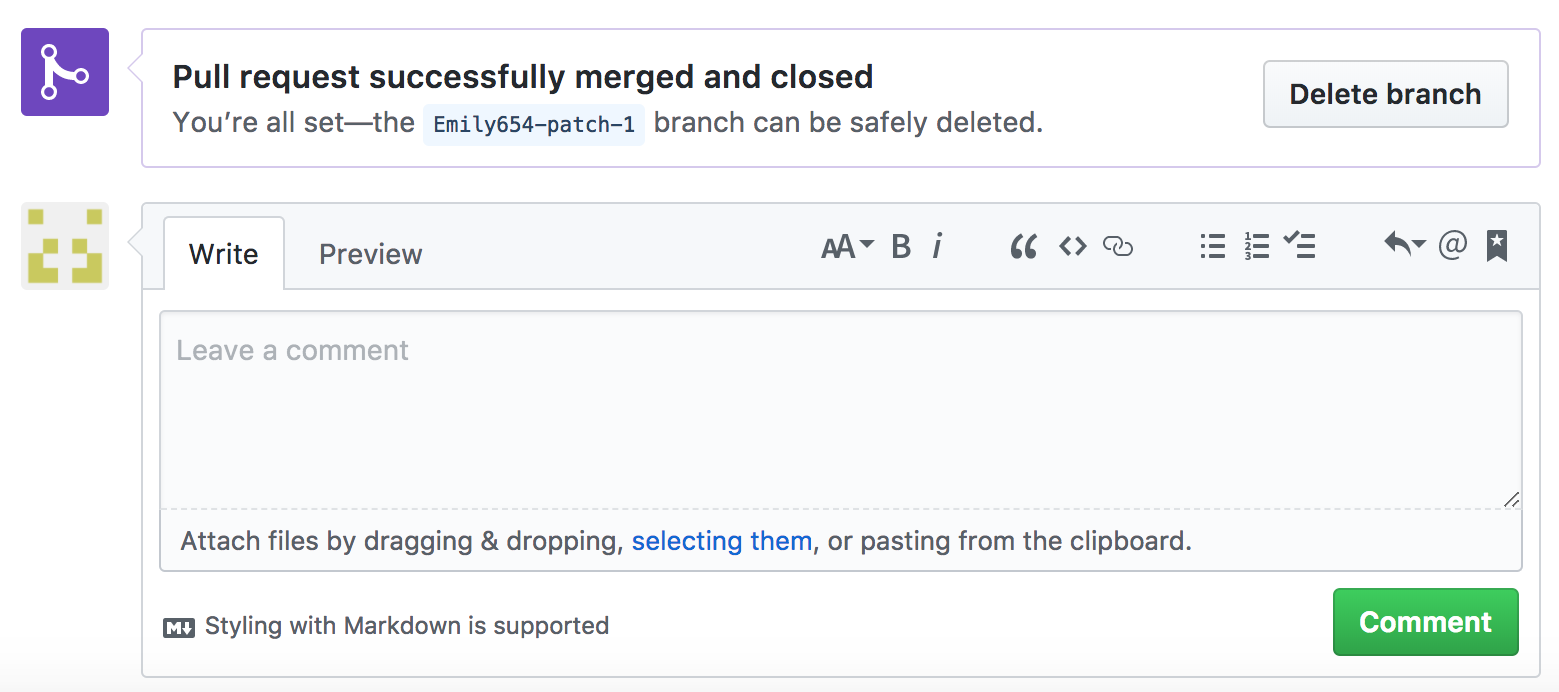Click the Markdown styling support icon
This screenshot has width=1559, height=692.
[x=178, y=626]
